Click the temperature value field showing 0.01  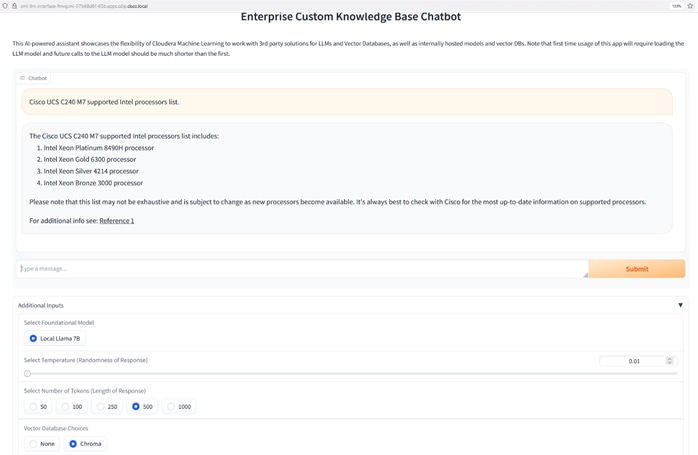(x=632, y=361)
